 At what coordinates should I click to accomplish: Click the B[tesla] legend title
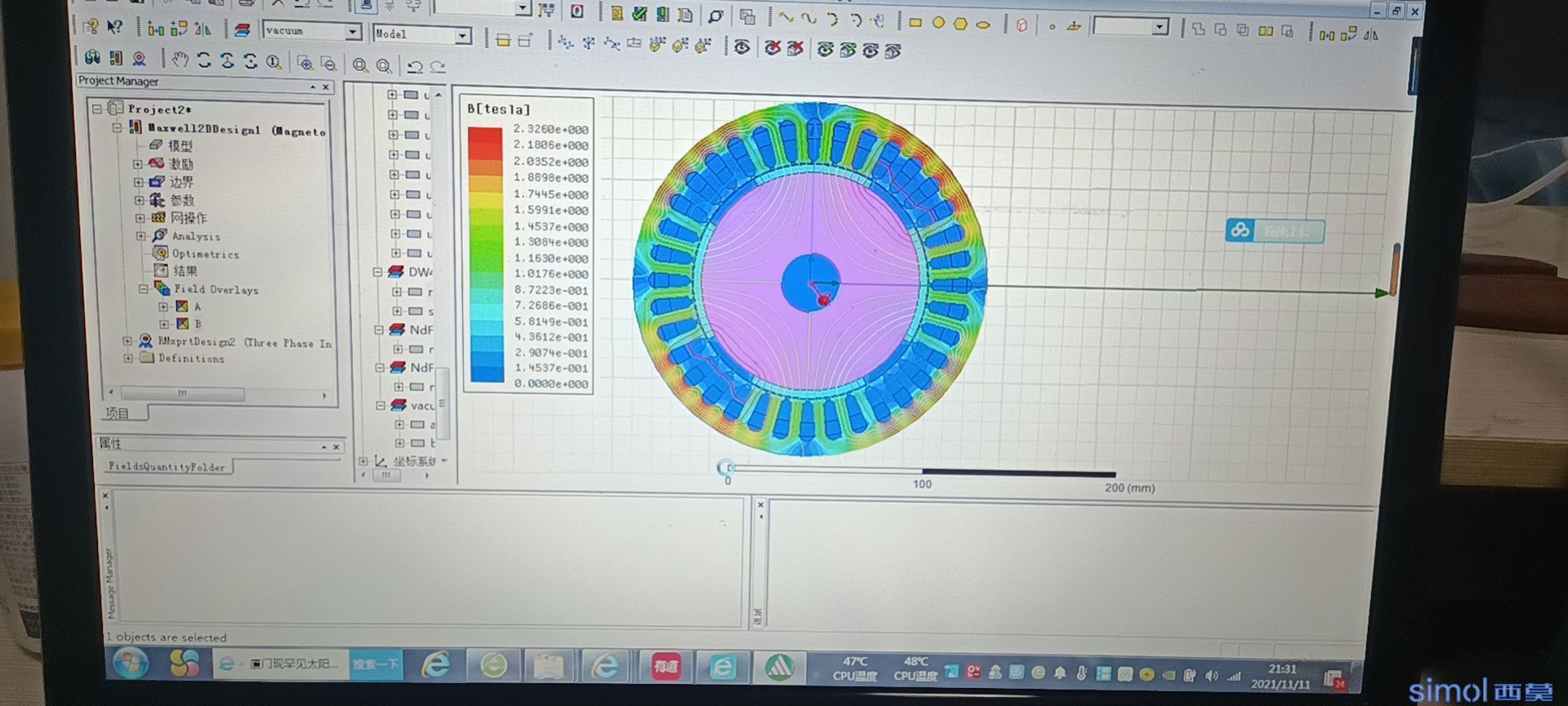[498, 109]
